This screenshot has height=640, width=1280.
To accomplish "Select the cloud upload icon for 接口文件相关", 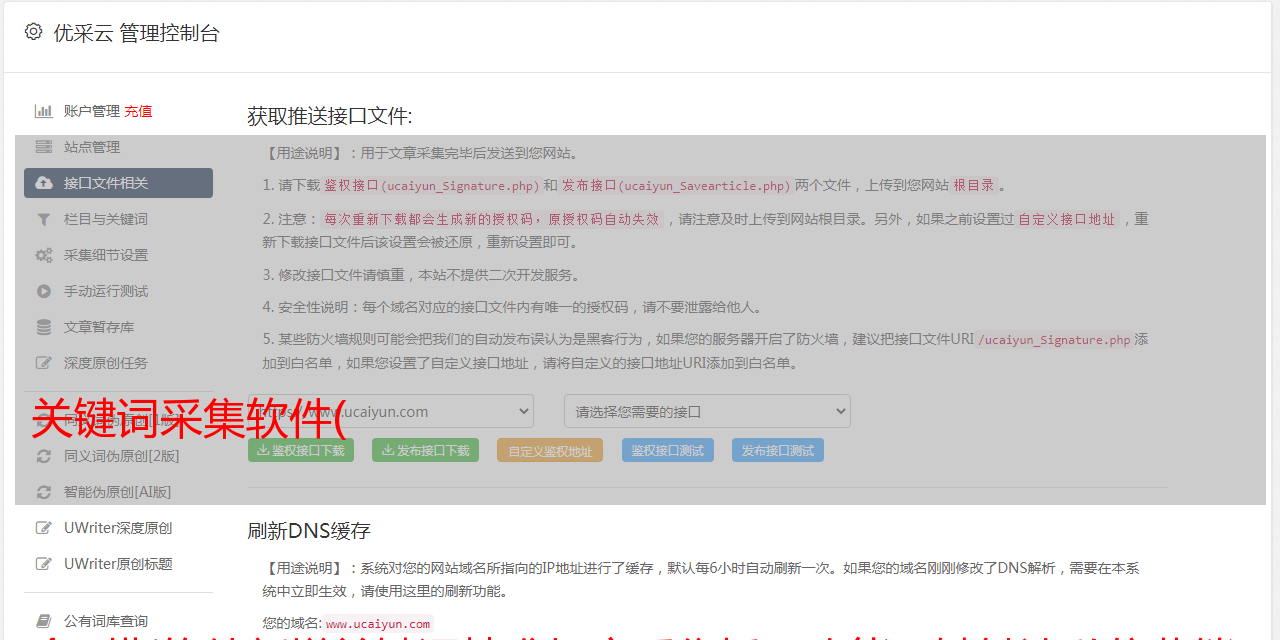I will click(44, 183).
